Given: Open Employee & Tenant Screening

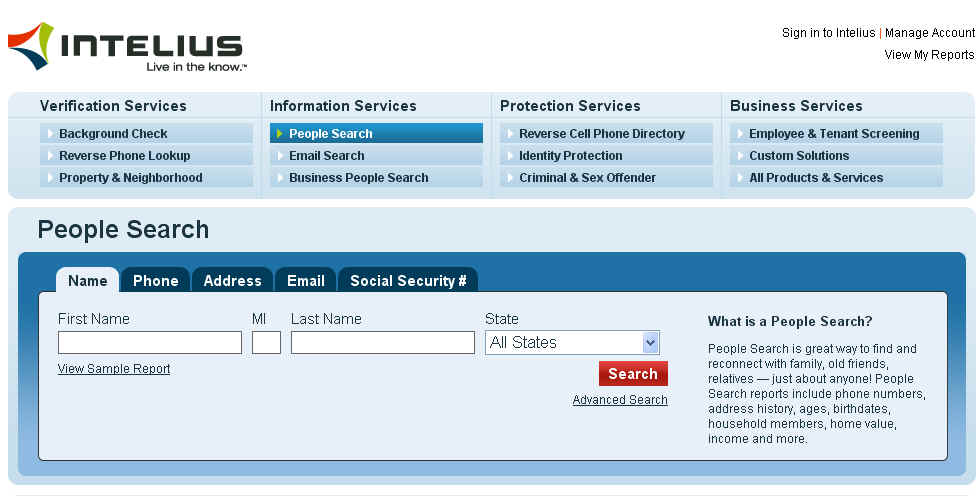Looking at the screenshot, I should pos(836,134).
